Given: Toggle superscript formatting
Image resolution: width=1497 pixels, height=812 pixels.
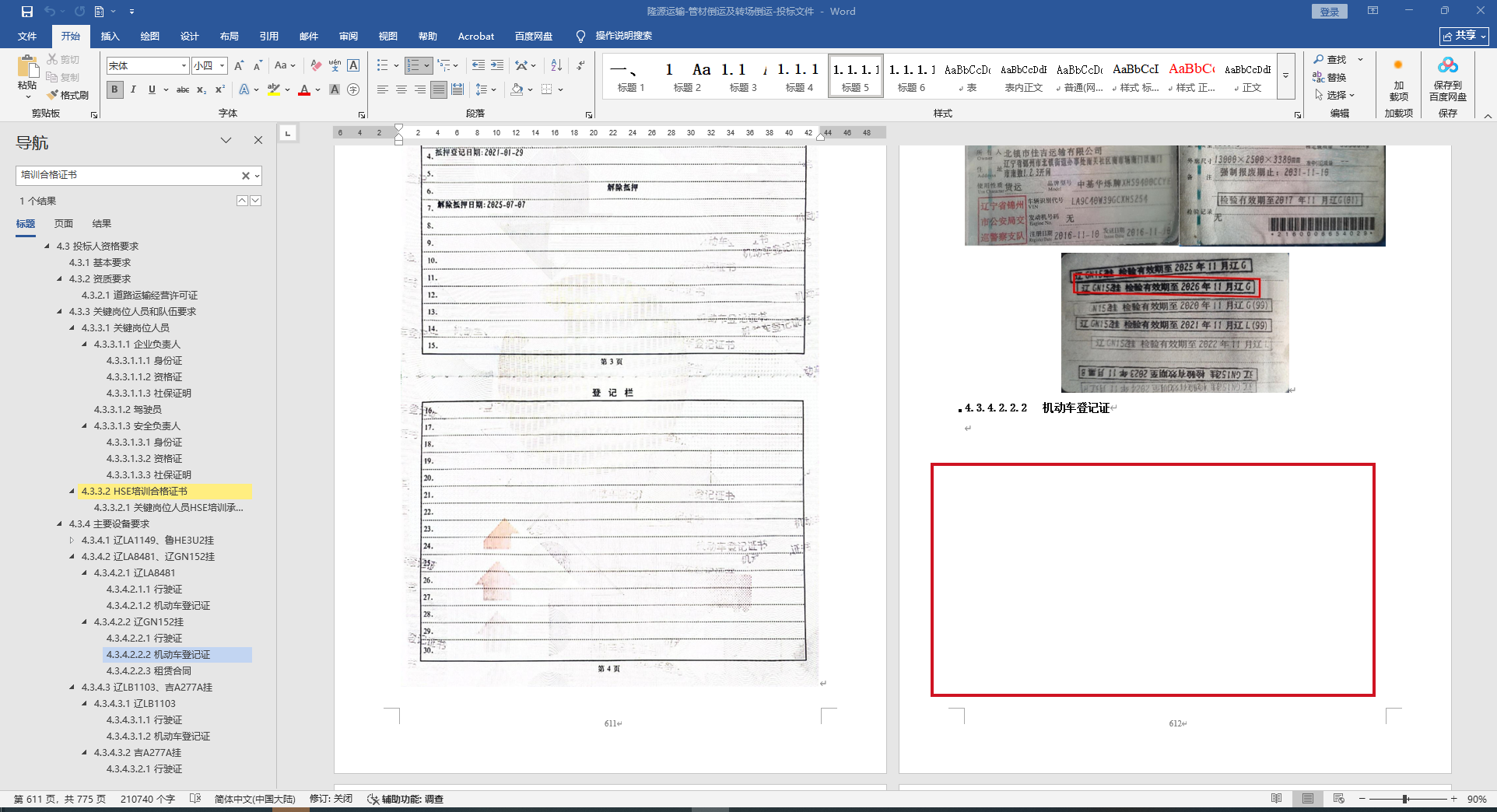Looking at the screenshot, I should click(220, 89).
